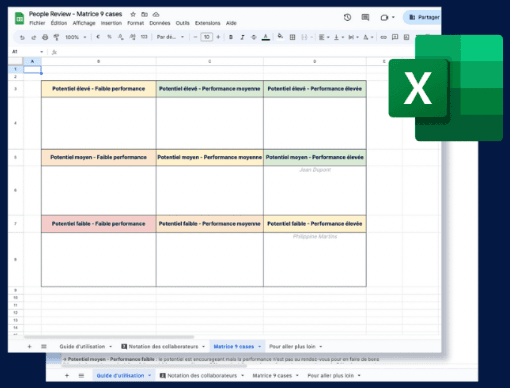Star the People Review document
Image resolution: width=510 pixels, height=388 pixels.
[x=133, y=14]
